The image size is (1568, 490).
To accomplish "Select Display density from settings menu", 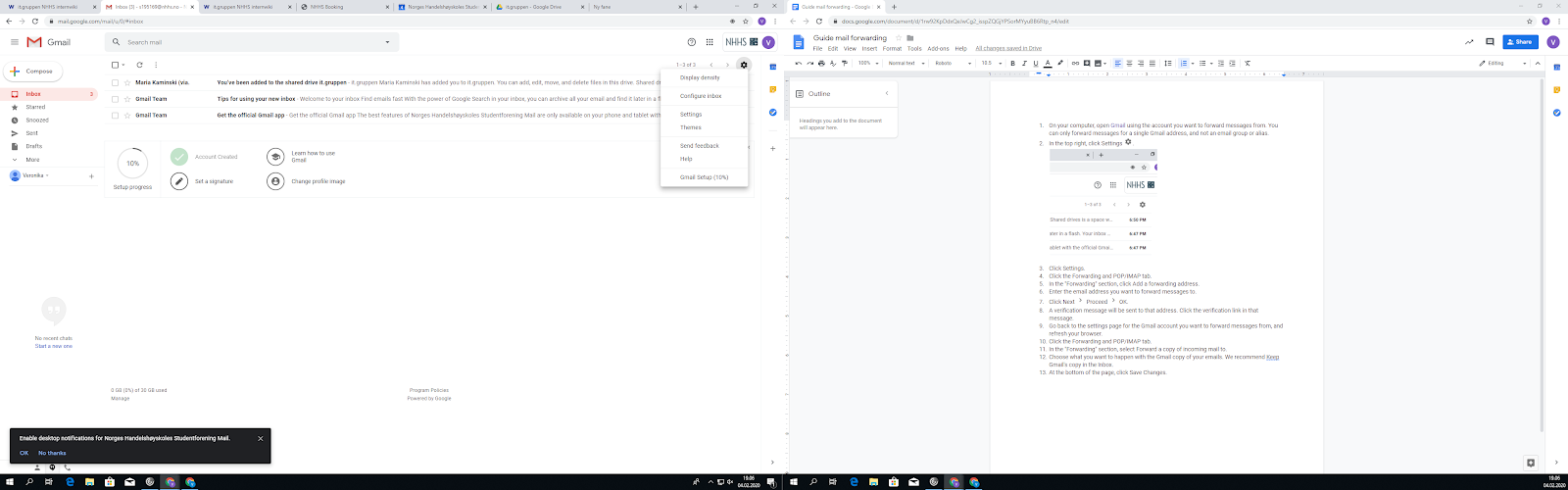I will click(x=700, y=77).
